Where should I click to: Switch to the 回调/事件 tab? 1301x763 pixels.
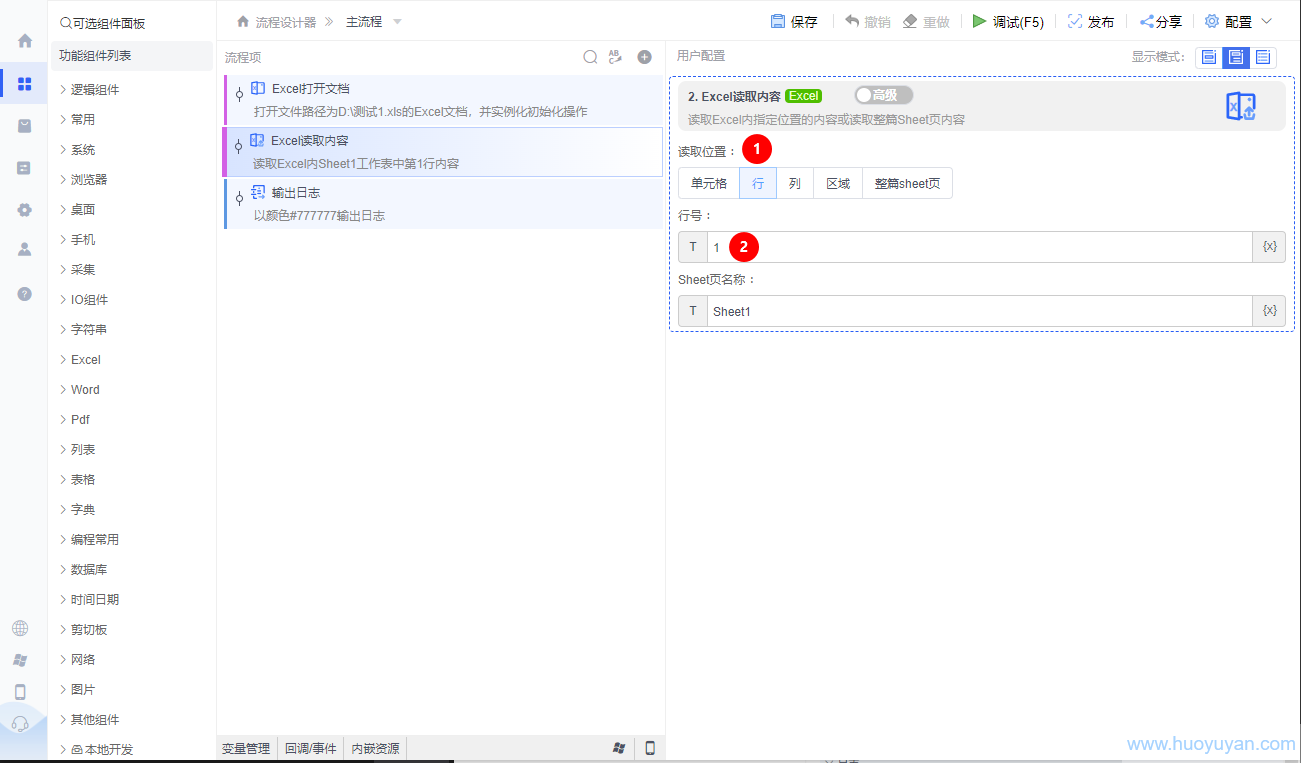[x=311, y=747]
